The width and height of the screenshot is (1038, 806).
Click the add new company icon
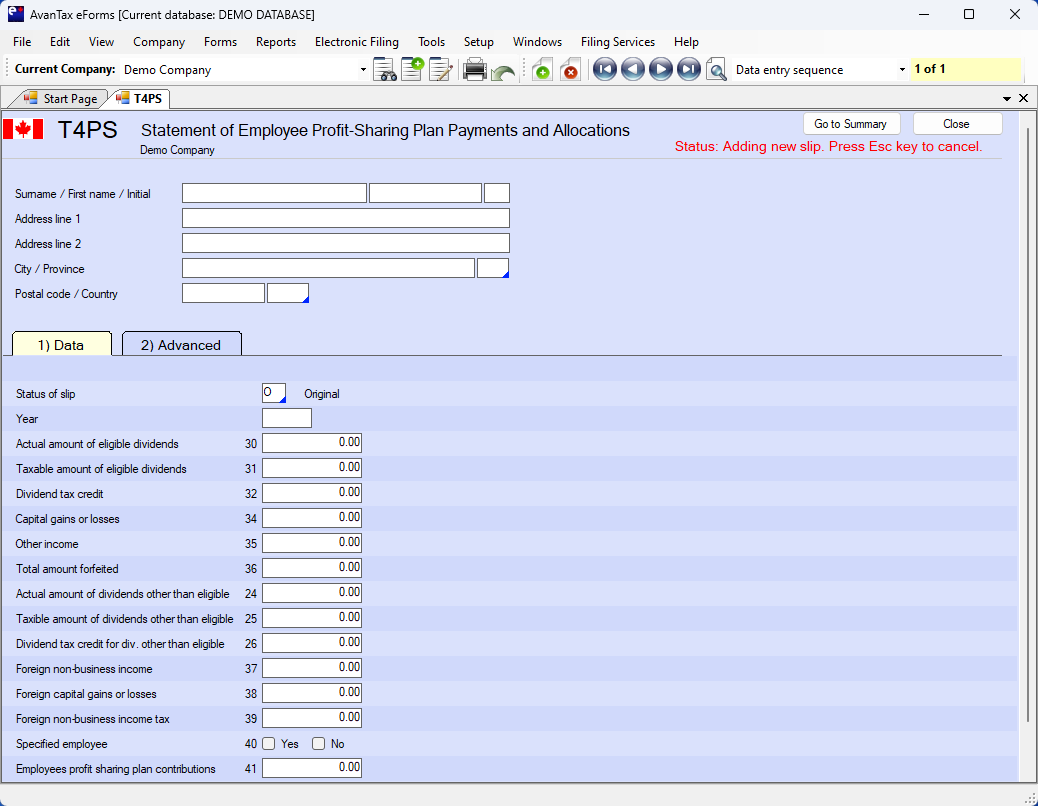[412, 70]
